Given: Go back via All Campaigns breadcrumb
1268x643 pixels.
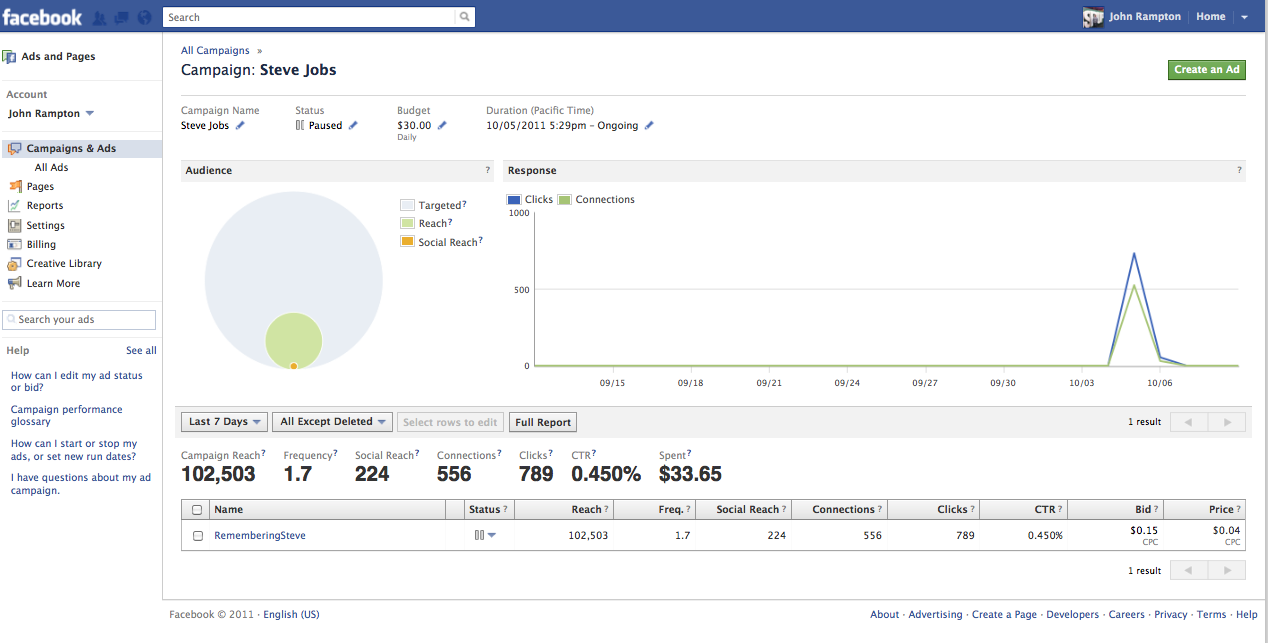Looking at the screenshot, I should [215, 50].
